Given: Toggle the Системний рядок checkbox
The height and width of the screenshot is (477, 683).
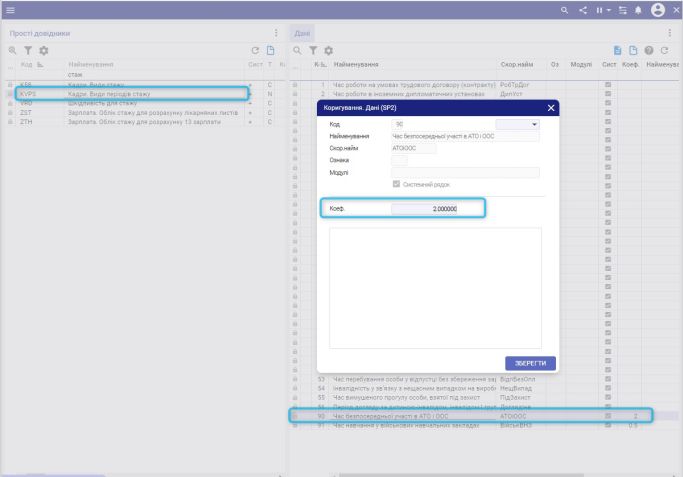Looking at the screenshot, I should (x=397, y=184).
